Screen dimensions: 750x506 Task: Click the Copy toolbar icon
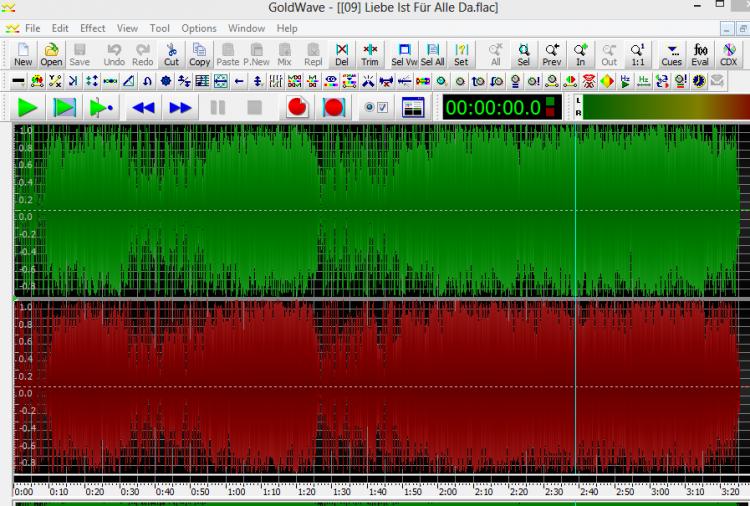pyautogui.click(x=200, y=54)
